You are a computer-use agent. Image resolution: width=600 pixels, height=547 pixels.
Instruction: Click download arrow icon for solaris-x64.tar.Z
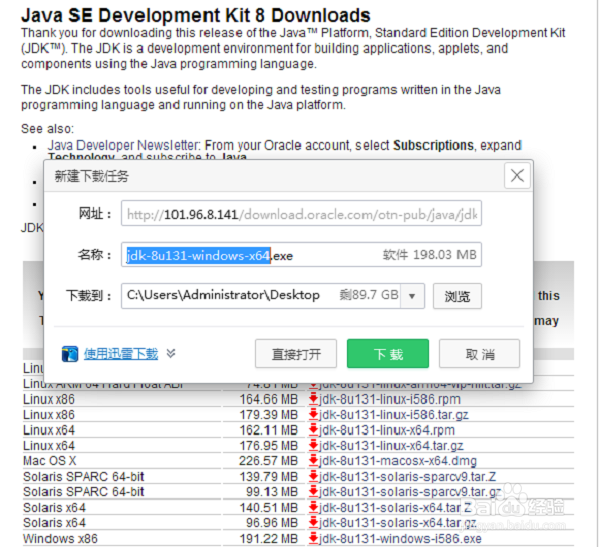pos(313,507)
